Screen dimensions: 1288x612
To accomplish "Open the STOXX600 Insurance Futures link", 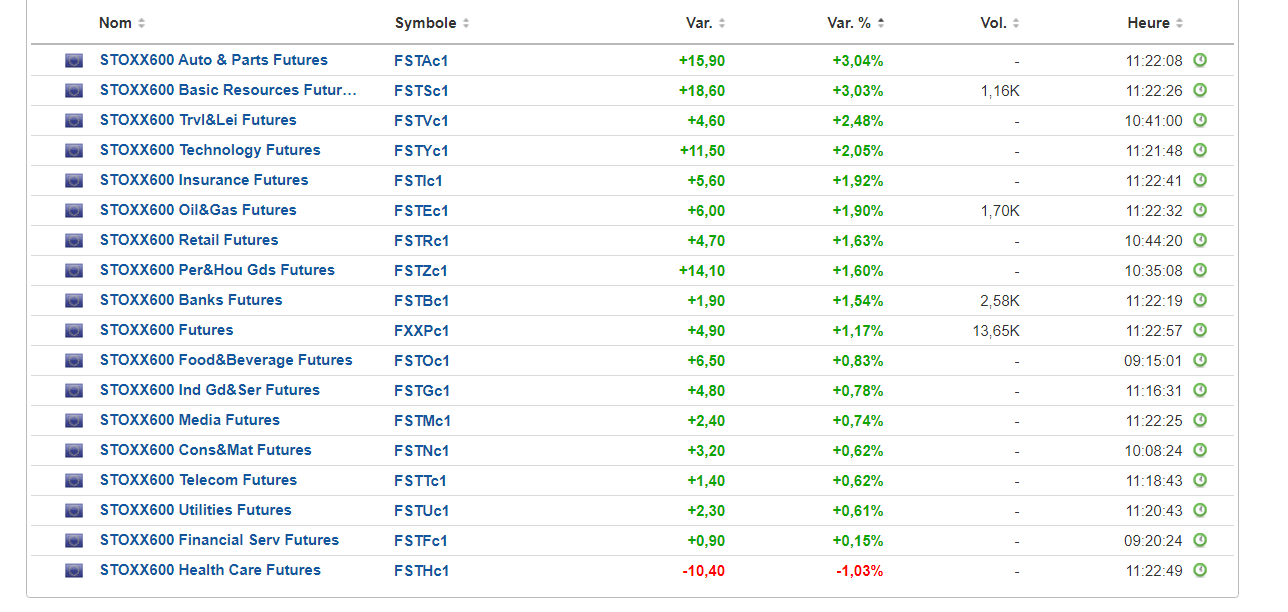I will click(x=204, y=180).
